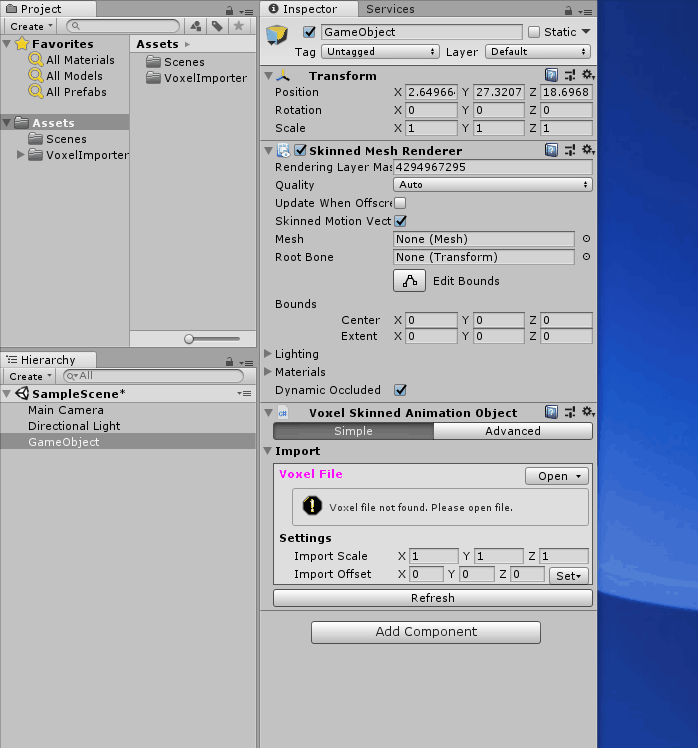698x748 pixels.
Task: Open Transform component help reference icon
Action: click(x=551, y=75)
